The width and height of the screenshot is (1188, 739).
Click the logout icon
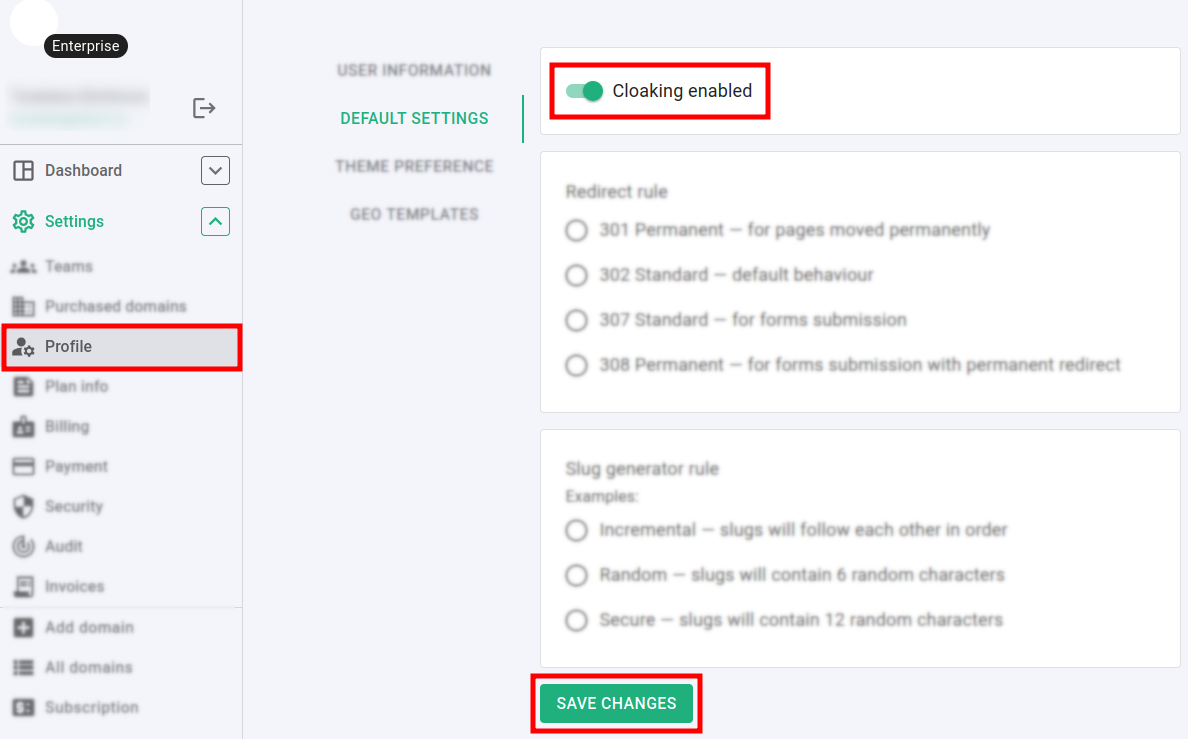pyautogui.click(x=204, y=108)
